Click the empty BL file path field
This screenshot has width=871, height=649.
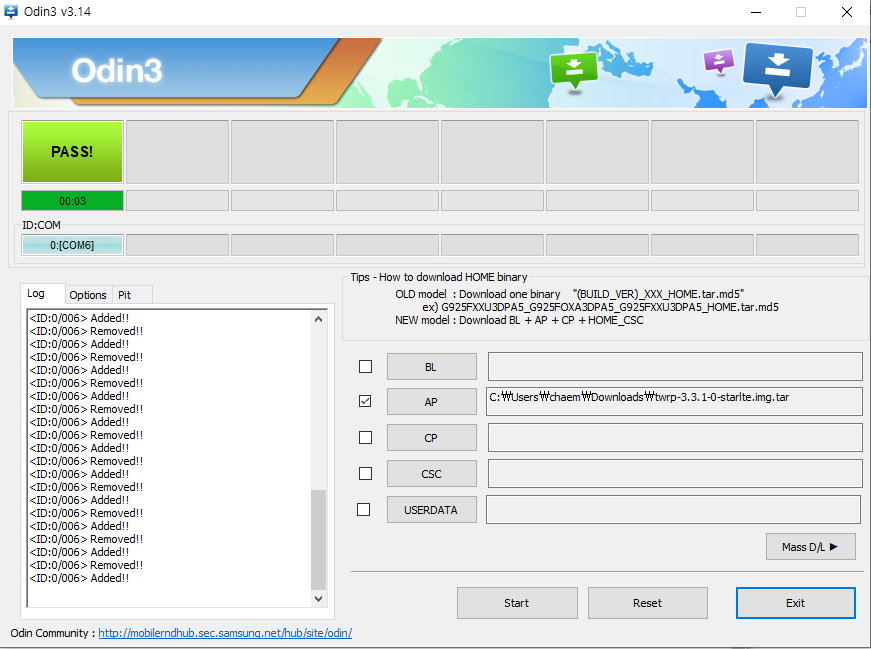click(675, 366)
